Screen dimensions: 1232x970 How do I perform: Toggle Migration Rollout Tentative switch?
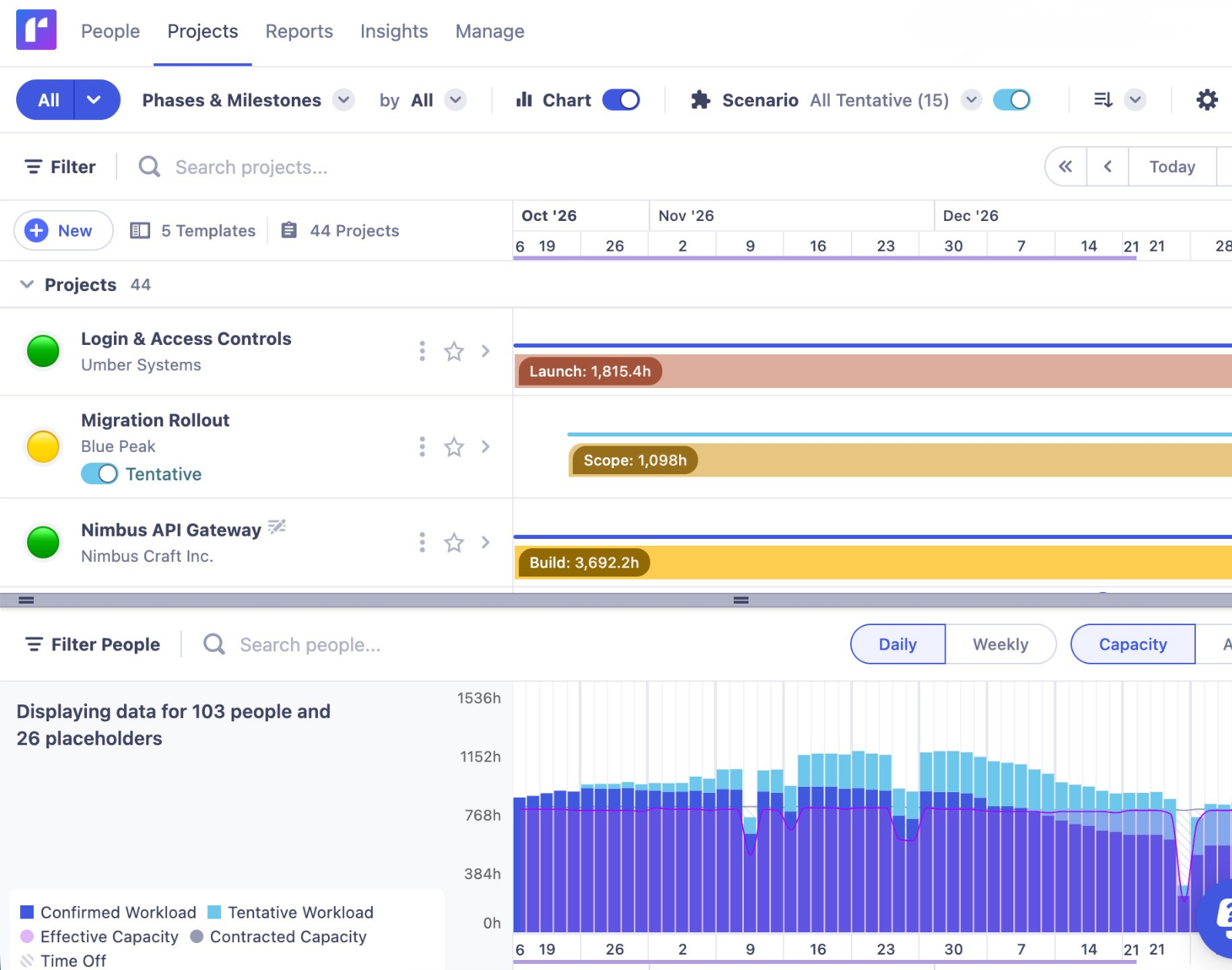(99, 473)
